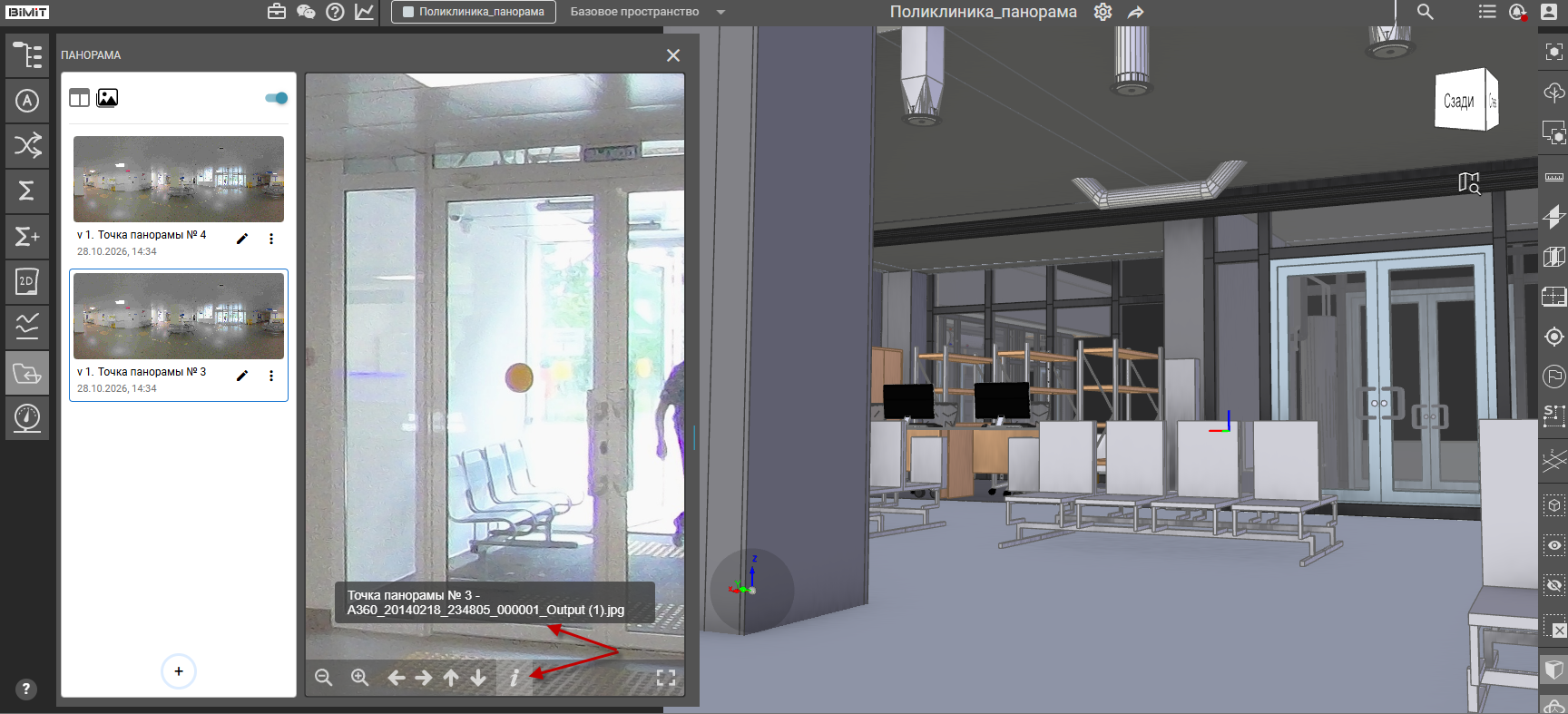Viewport: 1568px width, 714px height.
Task: Switch panorama list to image view
Action: (107, 98)
